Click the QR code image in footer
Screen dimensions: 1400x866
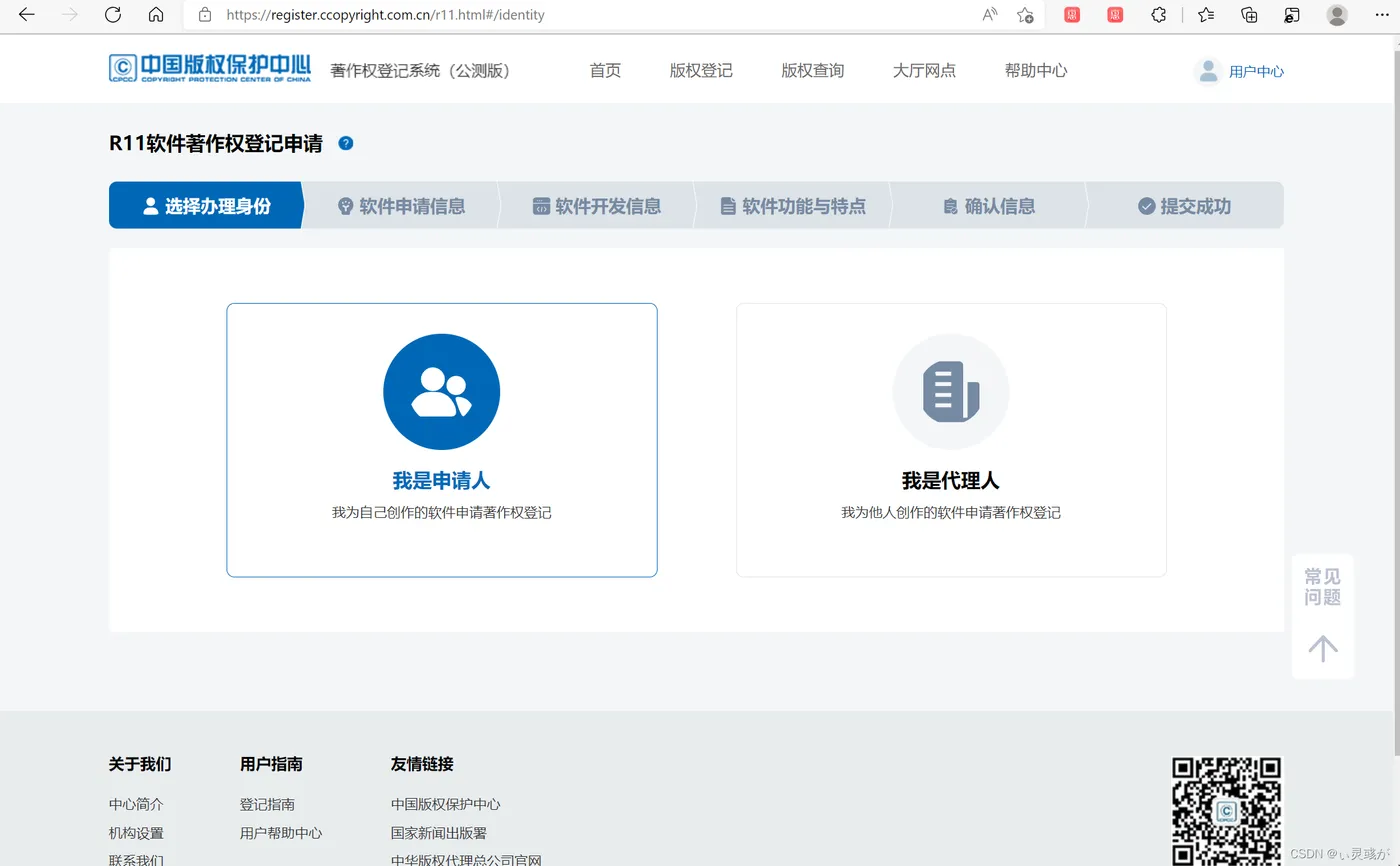tap(1227, 811)
